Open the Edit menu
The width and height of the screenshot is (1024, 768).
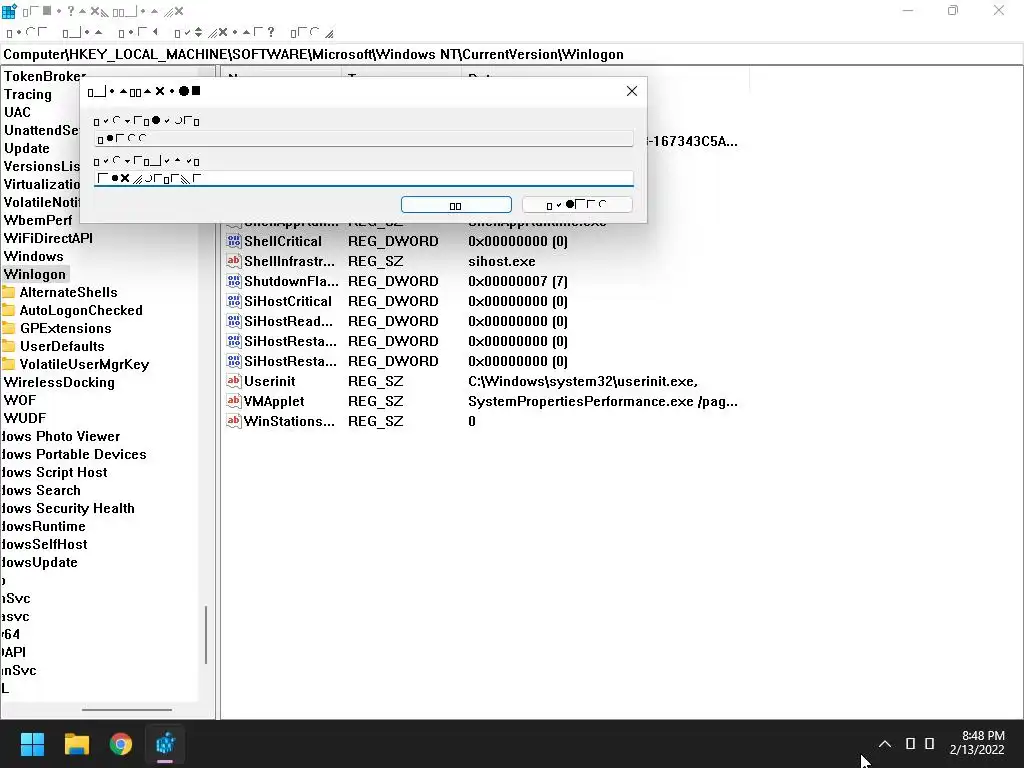pyautogui.click(x=82, y=32)
